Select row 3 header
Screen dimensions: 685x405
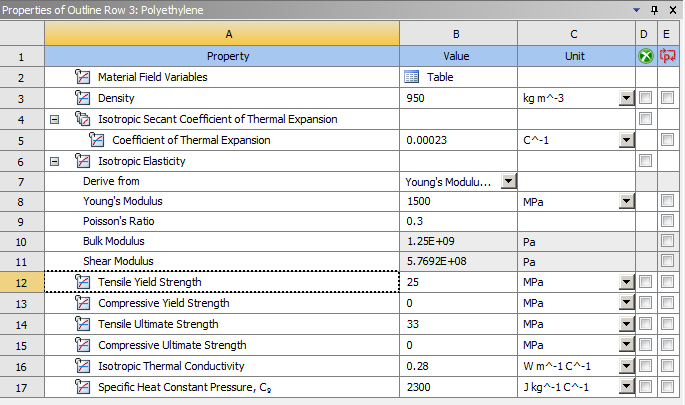click(x=22, y=98)
